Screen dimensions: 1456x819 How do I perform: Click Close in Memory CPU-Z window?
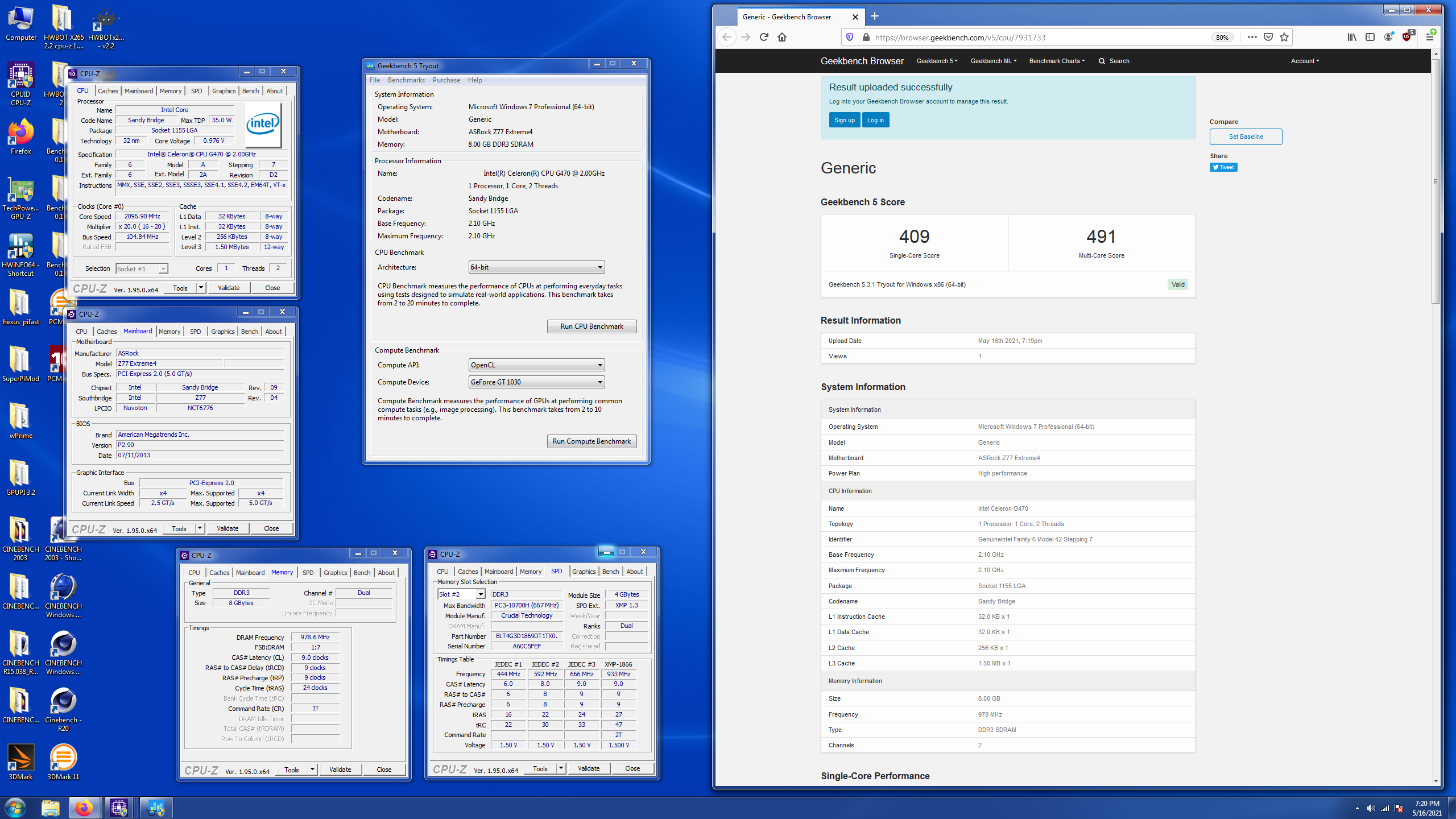[x=384, y=770]
